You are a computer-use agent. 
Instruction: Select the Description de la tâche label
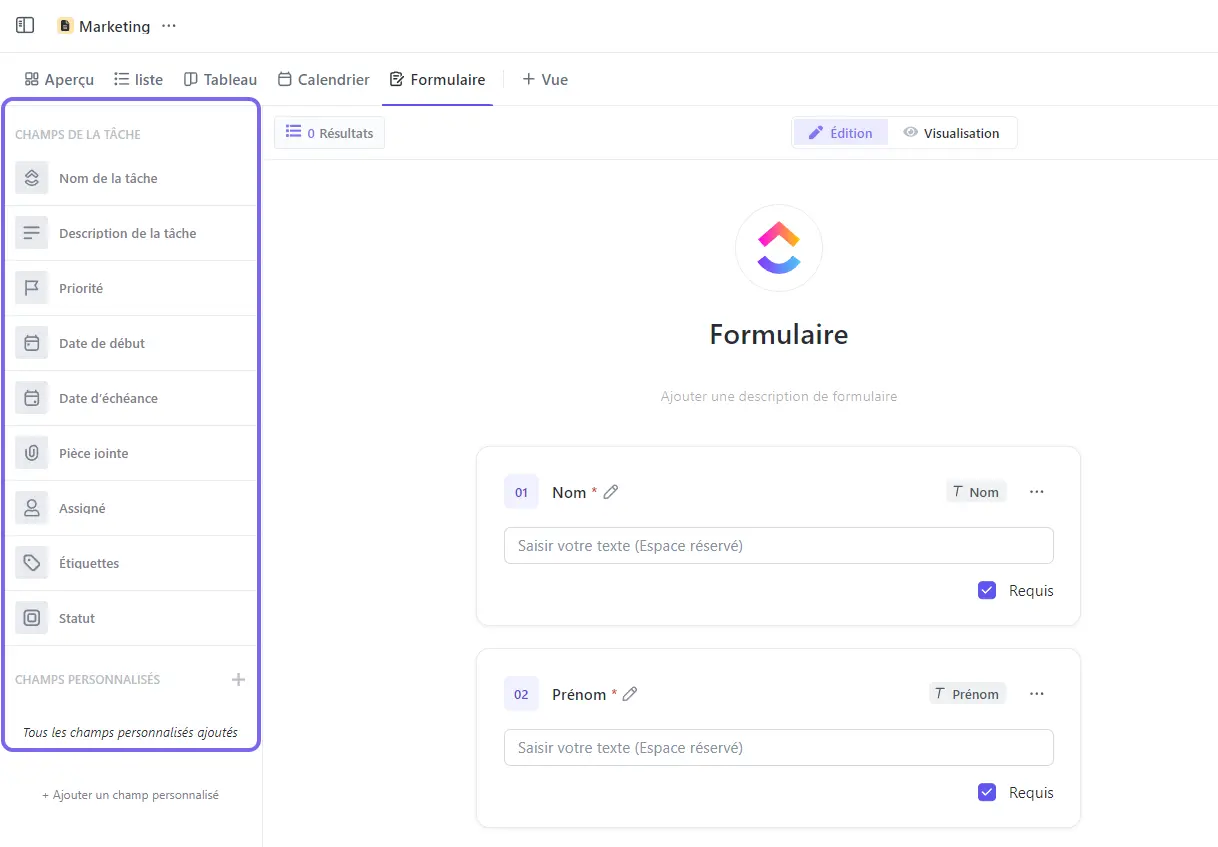[128, 233]
